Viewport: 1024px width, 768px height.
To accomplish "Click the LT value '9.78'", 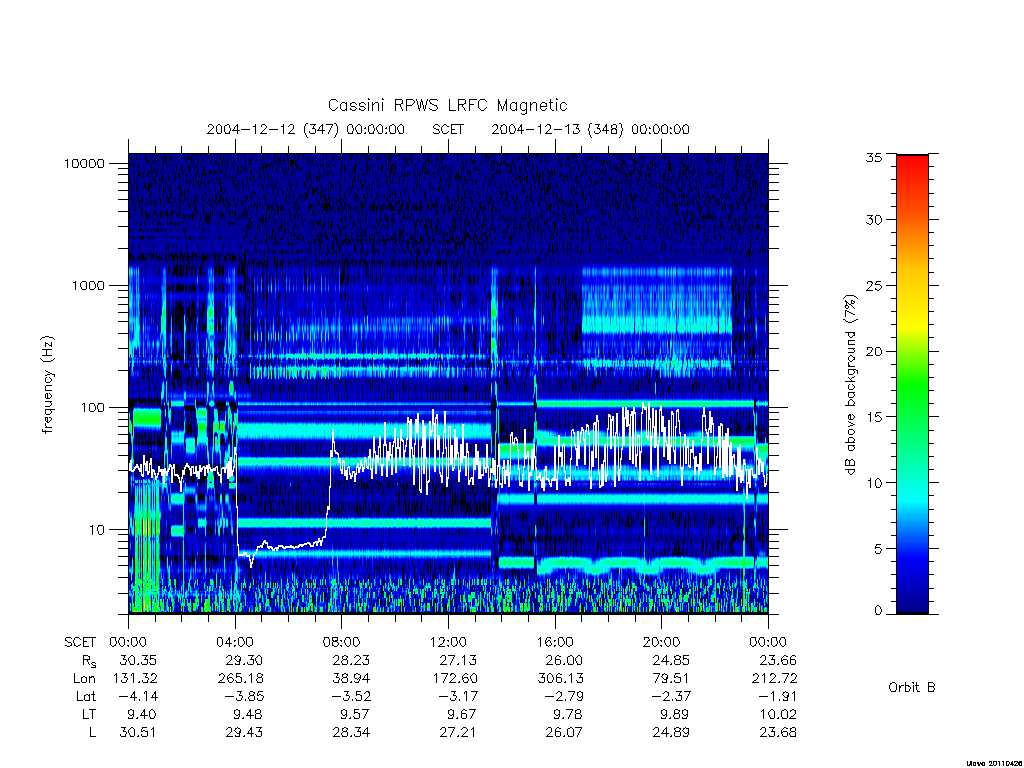I will point(568,714).
